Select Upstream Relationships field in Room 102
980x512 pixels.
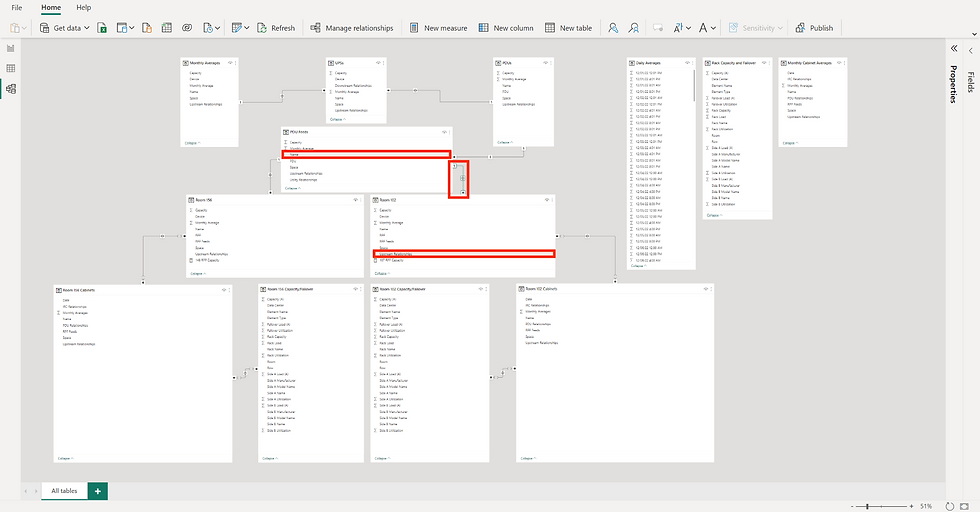tap(464, 254)
